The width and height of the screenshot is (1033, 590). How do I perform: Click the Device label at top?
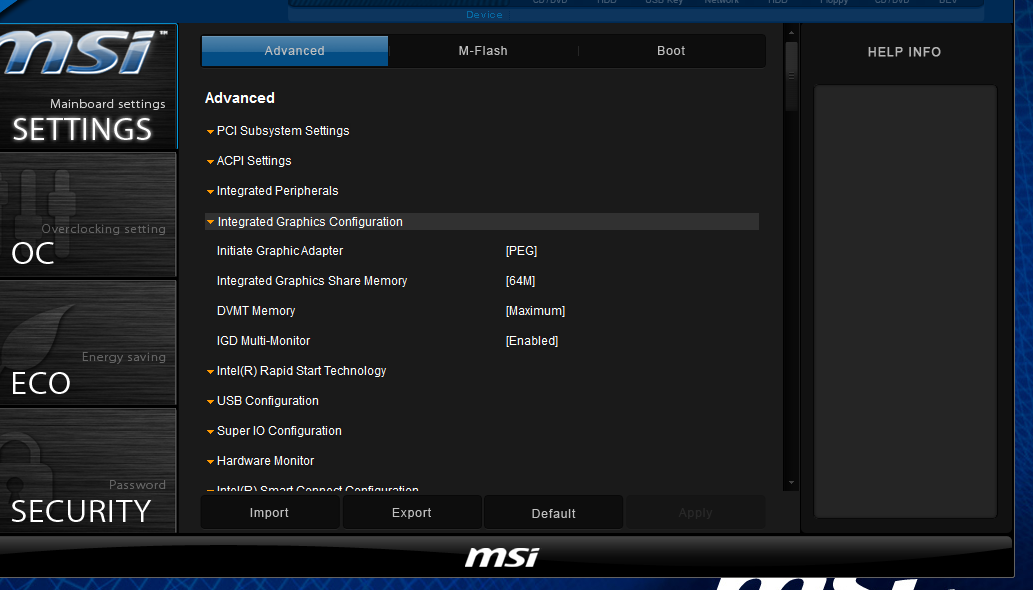pyautogui.click(x=484, y=14)
